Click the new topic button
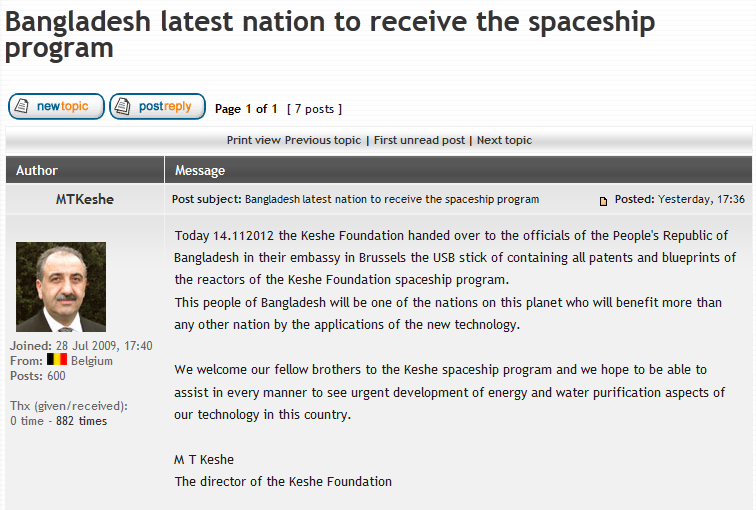This screenshot has height=510, width=756. (x=57, y=107)
